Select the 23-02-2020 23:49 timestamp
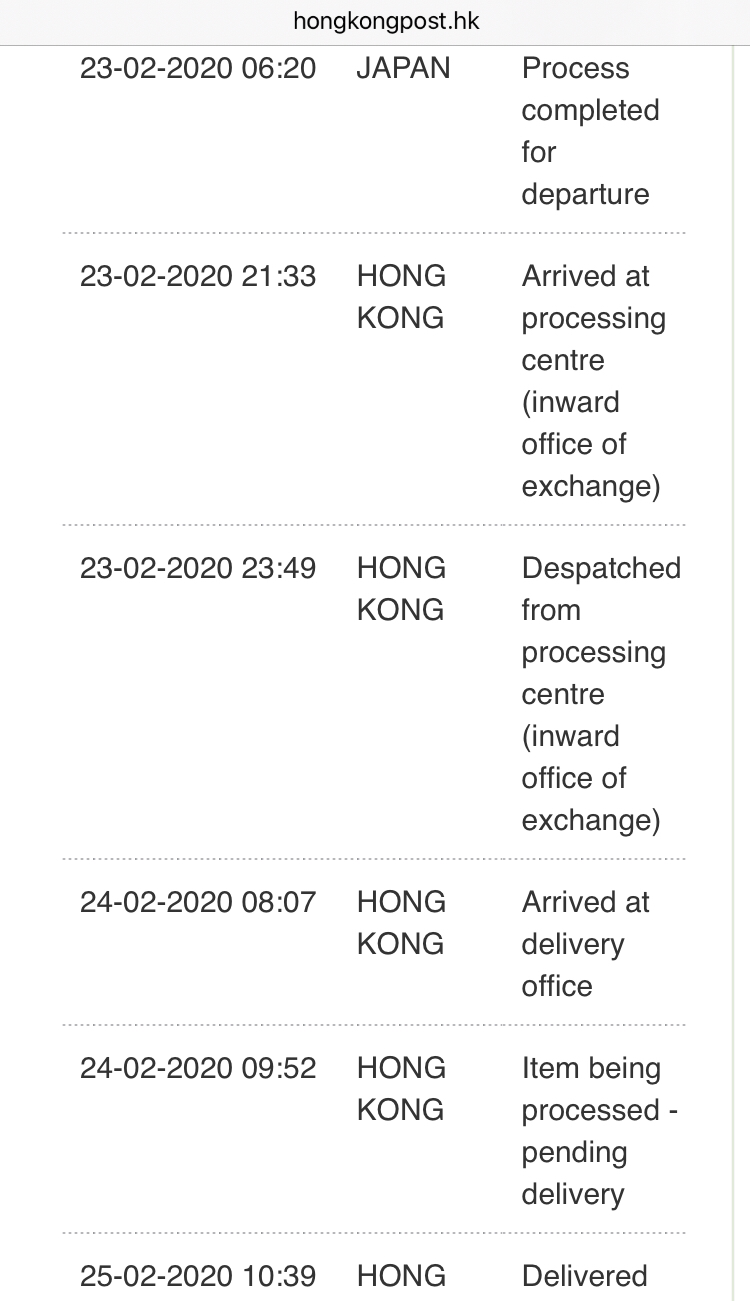The image size is (750, 1301). pos(198,568)
